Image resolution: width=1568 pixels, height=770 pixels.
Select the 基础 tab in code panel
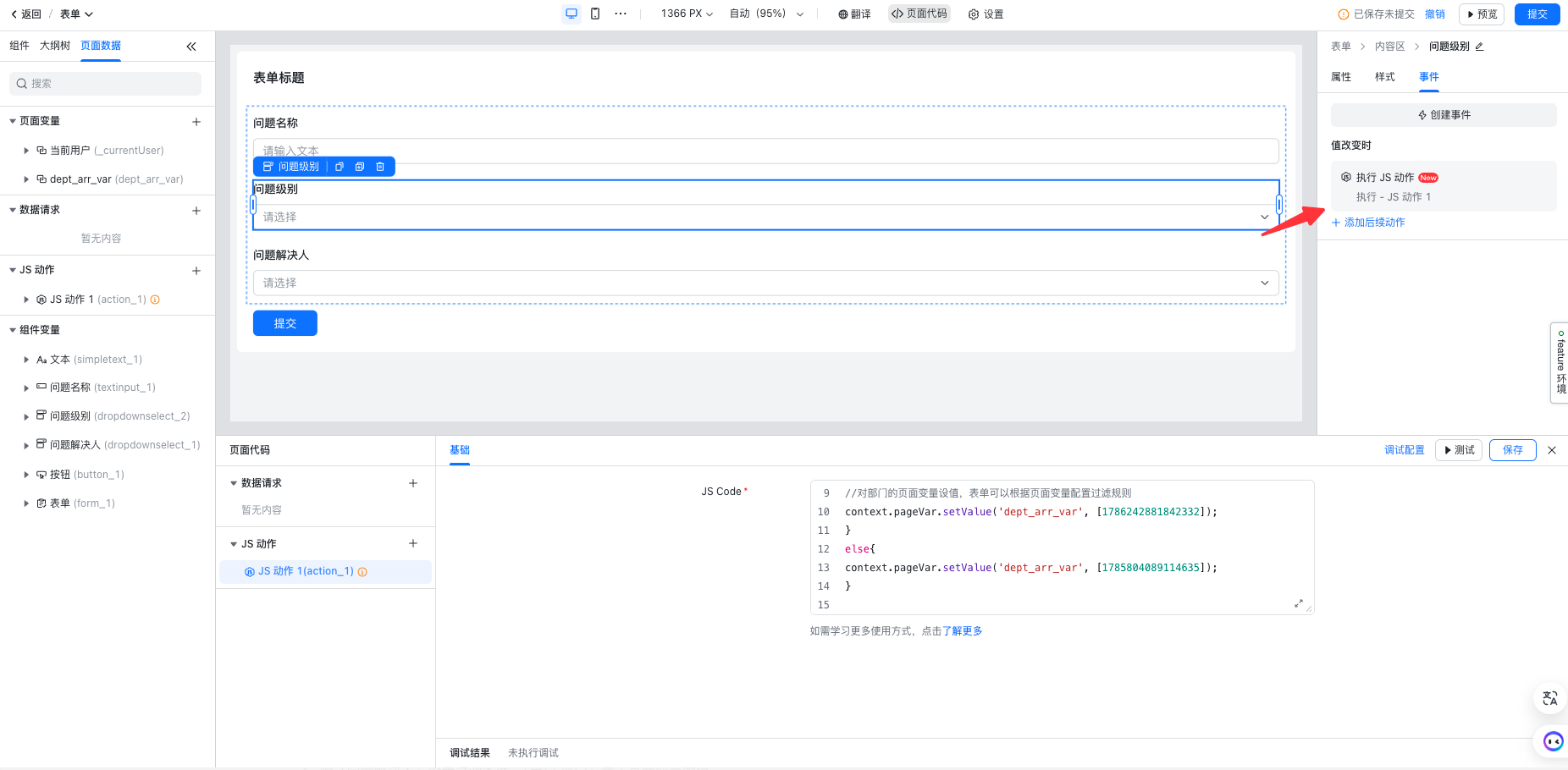click(460, 450)
